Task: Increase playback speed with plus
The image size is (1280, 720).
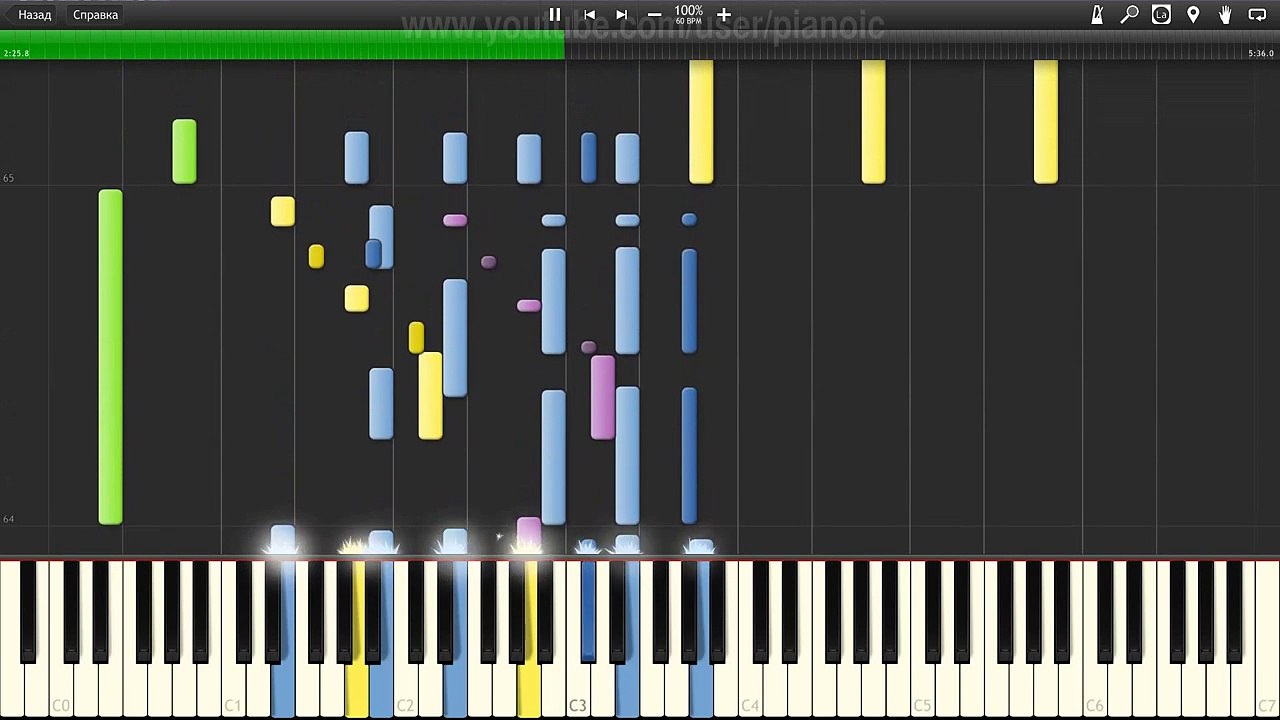Action: click(x=724, y=15)
